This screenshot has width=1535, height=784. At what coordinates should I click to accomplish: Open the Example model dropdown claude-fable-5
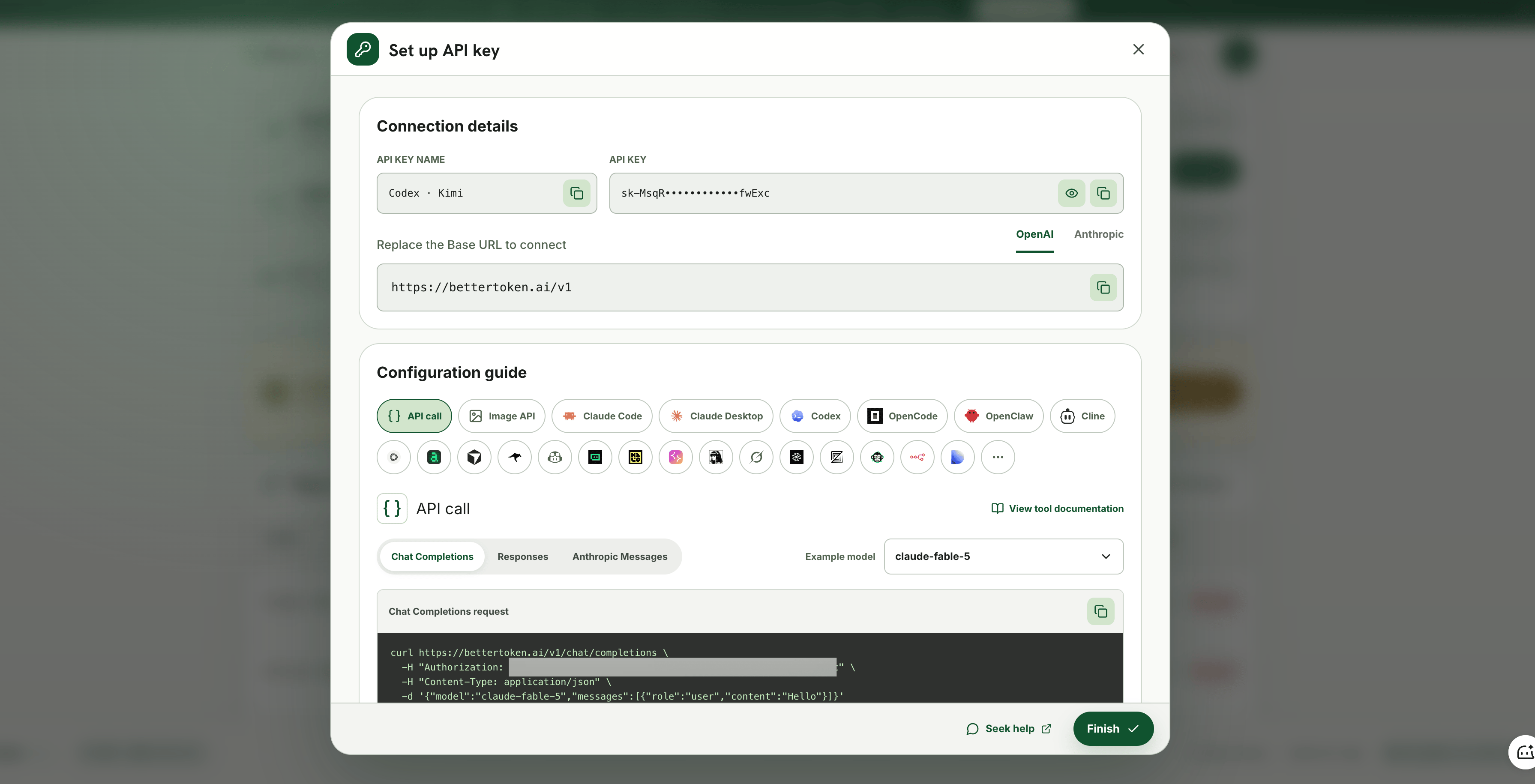point(1004,557)
